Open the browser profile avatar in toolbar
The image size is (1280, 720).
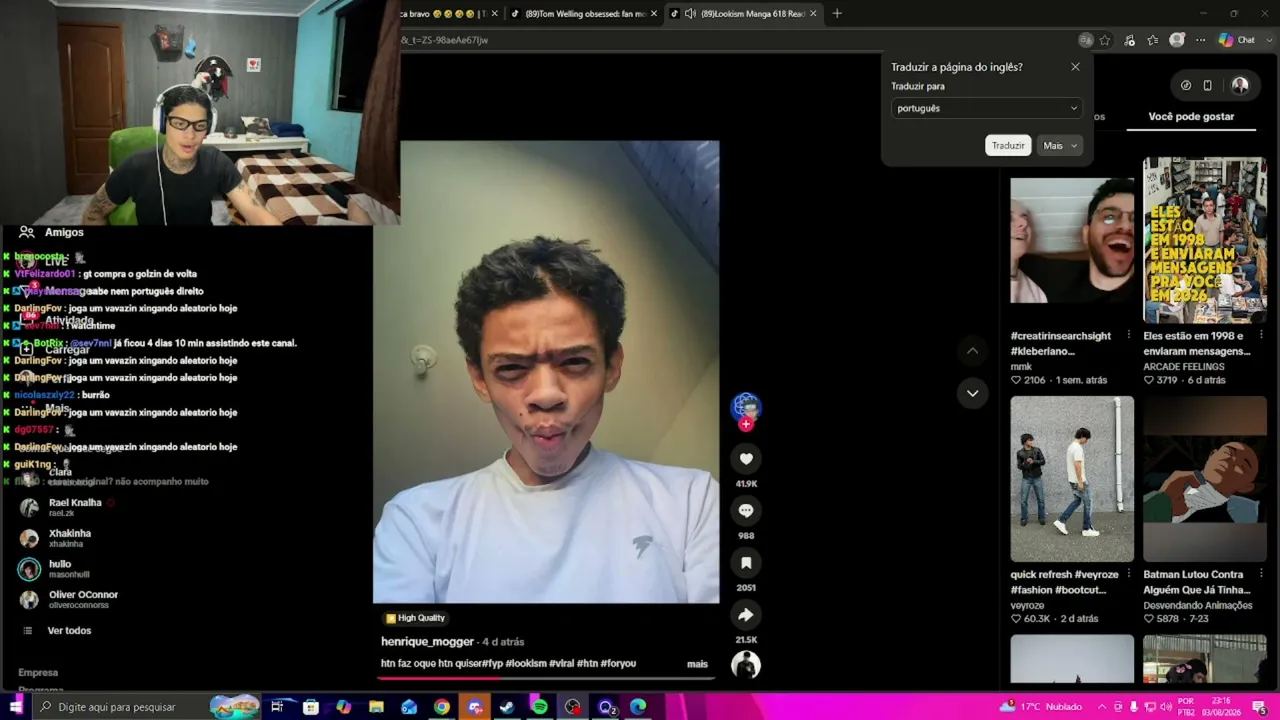click(x=1177, y=40)
